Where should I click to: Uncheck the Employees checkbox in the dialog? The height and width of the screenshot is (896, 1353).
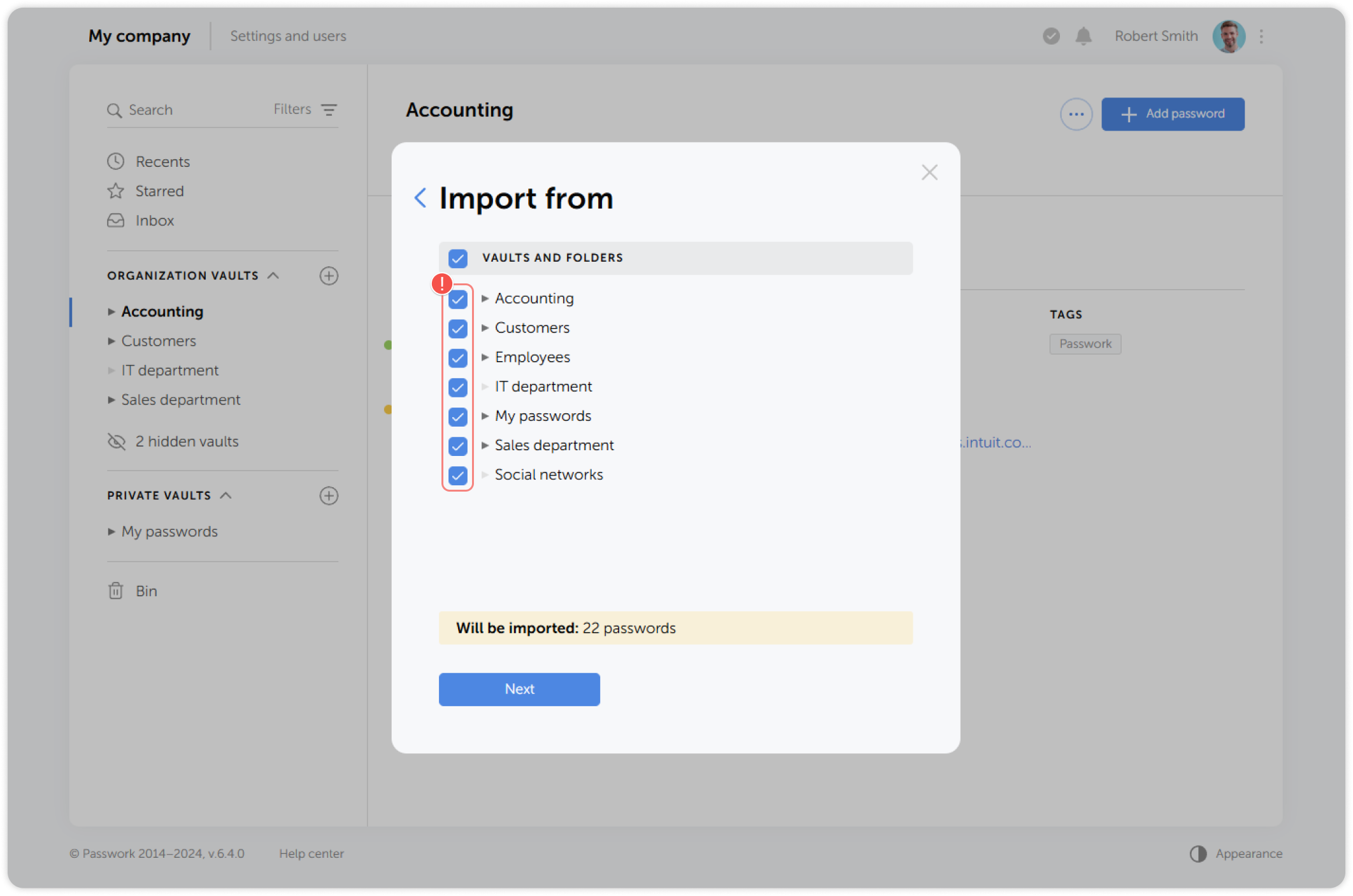[x=457, y=358]
